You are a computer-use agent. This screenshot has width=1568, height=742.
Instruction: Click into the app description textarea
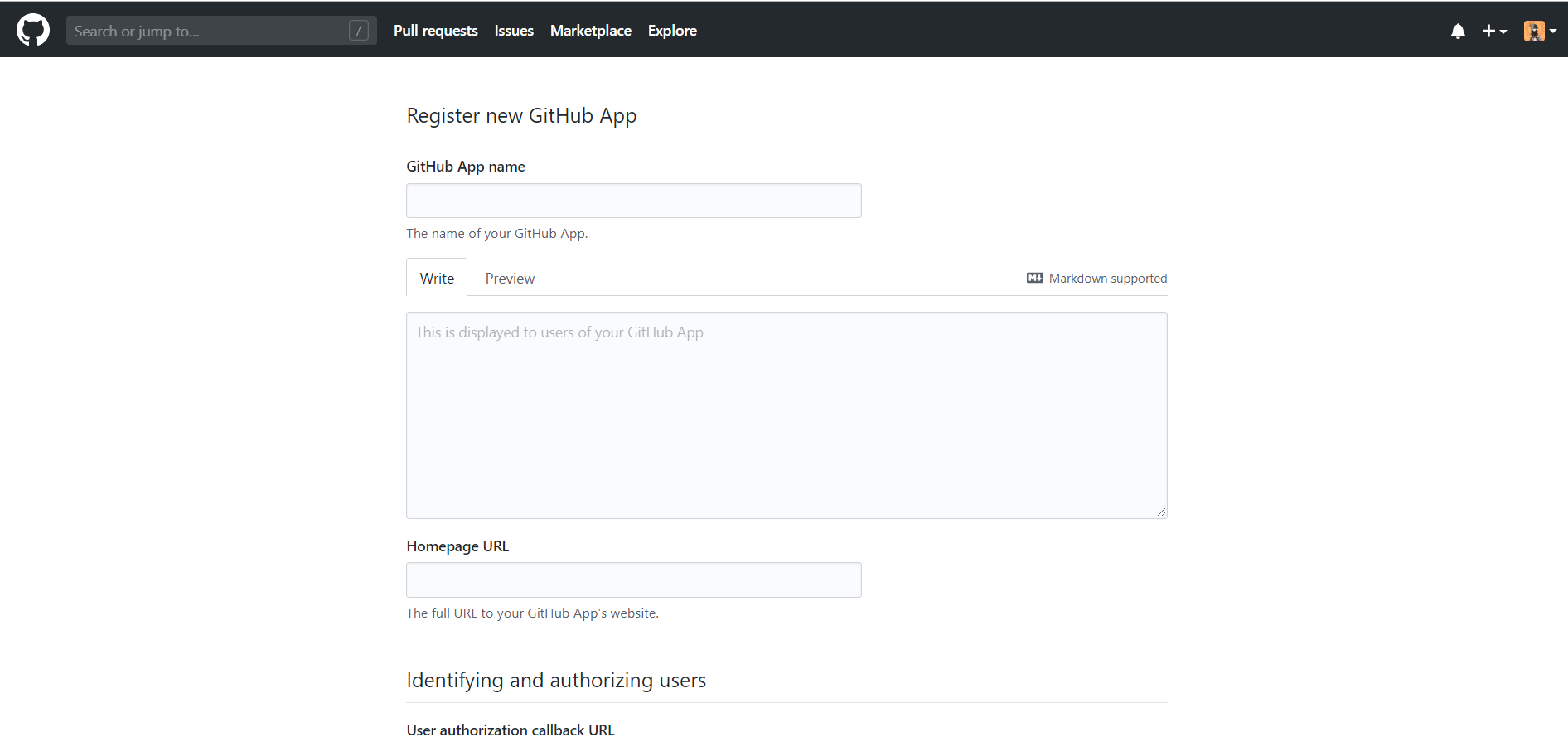click(786, 415)
